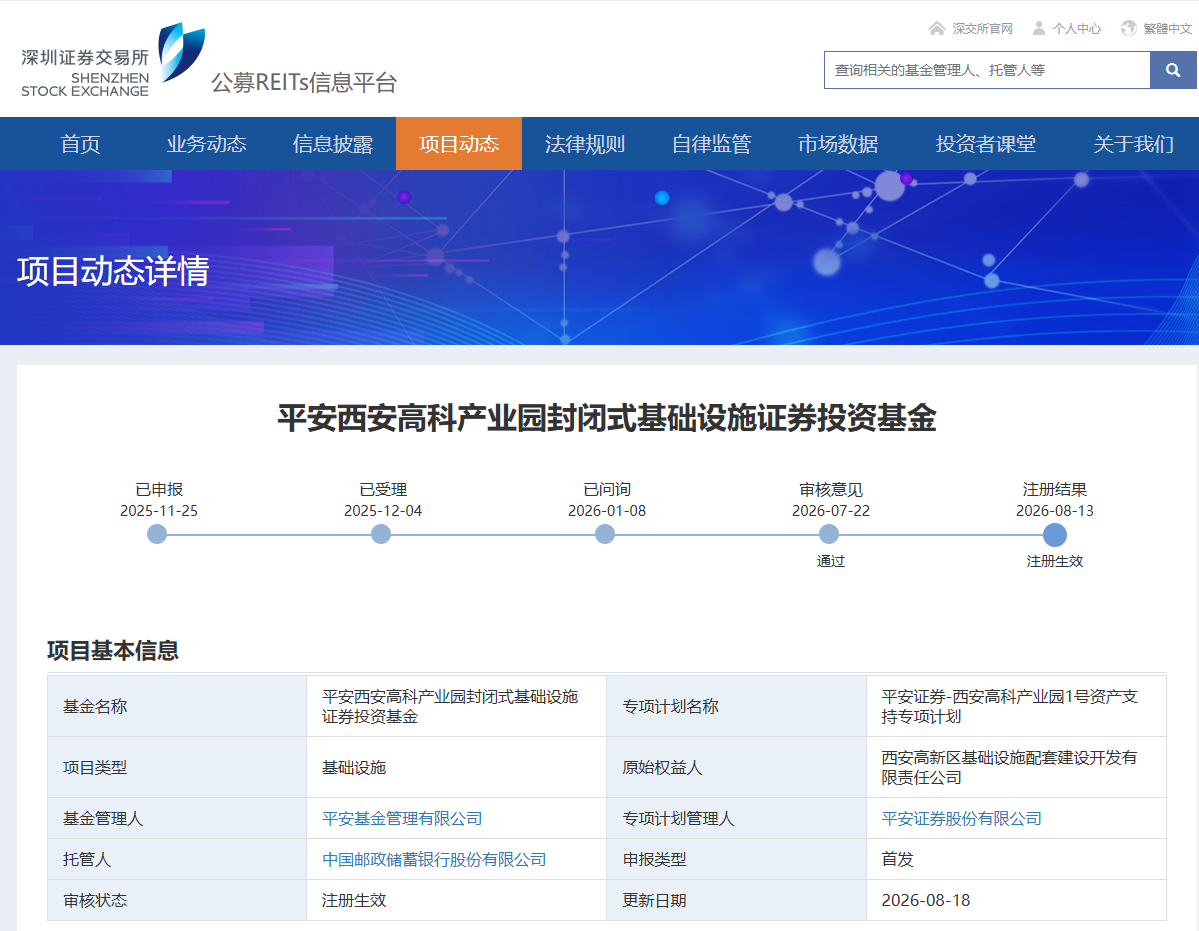Click the 托管人 label cell
This screenshot has height=931, width=1199.
click(x=177, y=859)
